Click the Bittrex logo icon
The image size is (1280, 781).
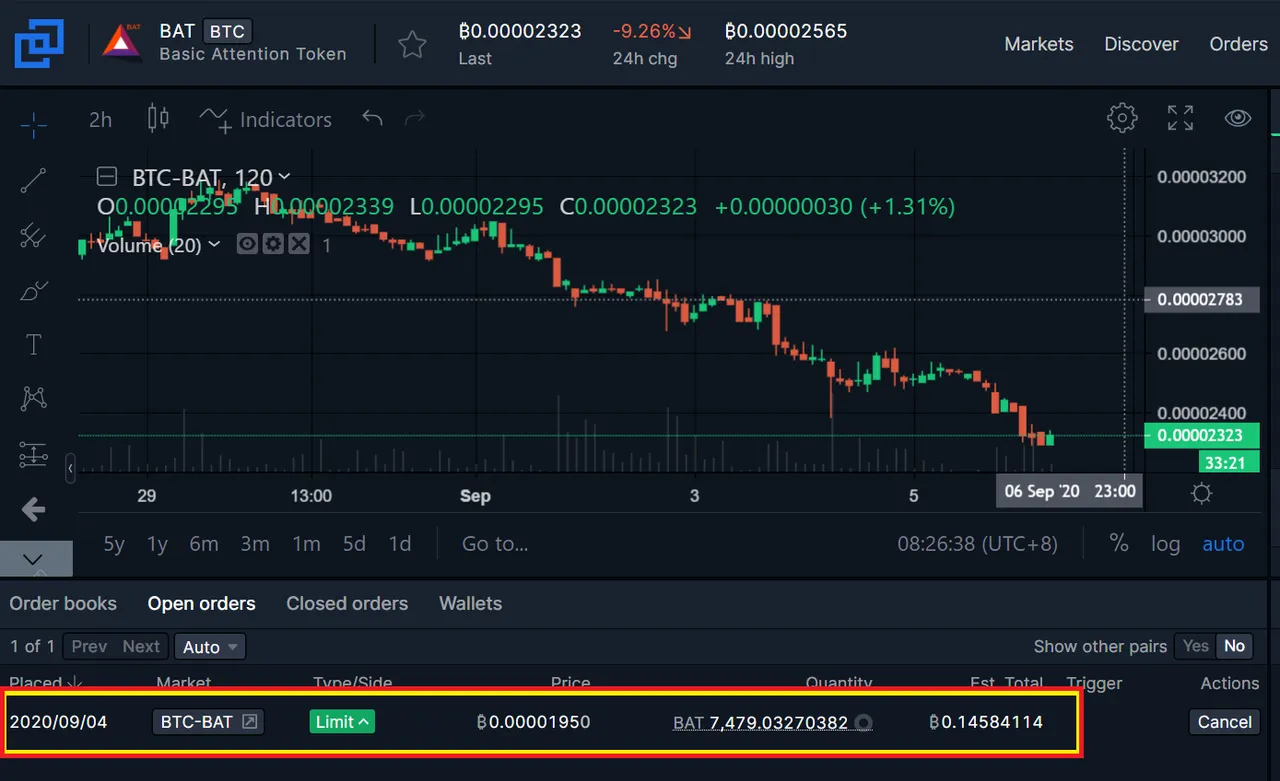click(39, 43)
